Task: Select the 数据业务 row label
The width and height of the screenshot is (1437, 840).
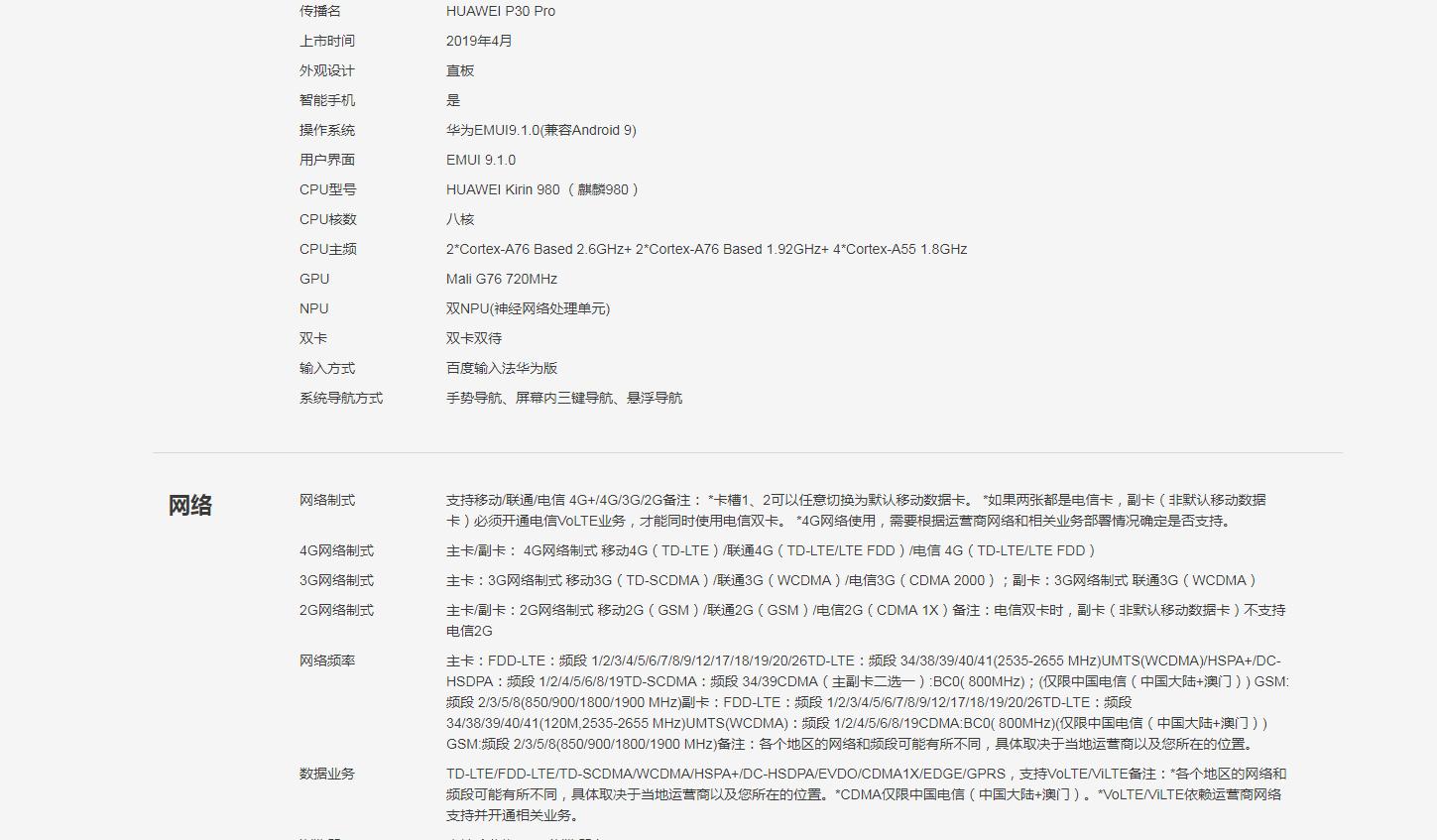Action: [328, 775]
